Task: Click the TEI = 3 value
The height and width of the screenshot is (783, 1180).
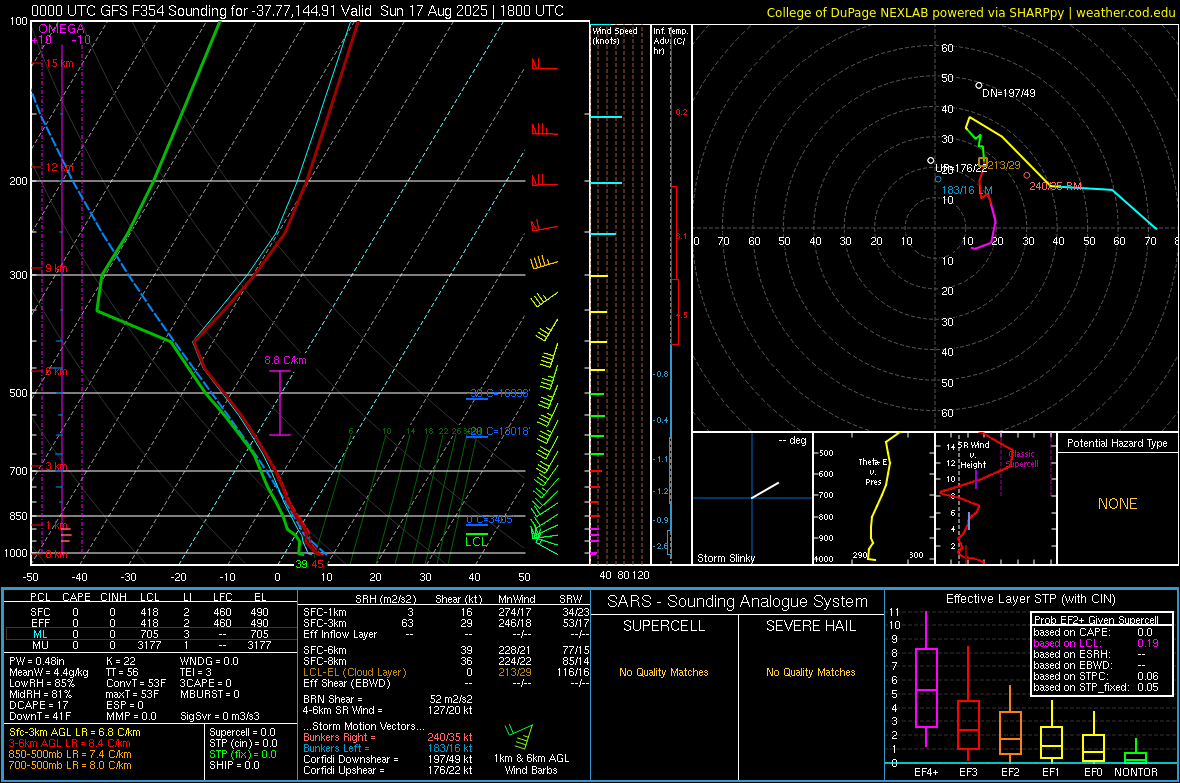Action: (196, 672)
